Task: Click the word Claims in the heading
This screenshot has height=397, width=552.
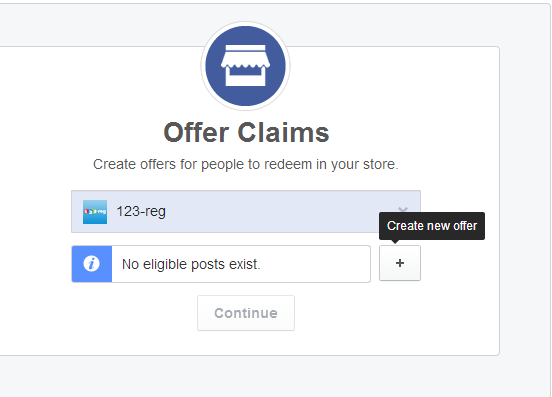Action: [283, 133]
